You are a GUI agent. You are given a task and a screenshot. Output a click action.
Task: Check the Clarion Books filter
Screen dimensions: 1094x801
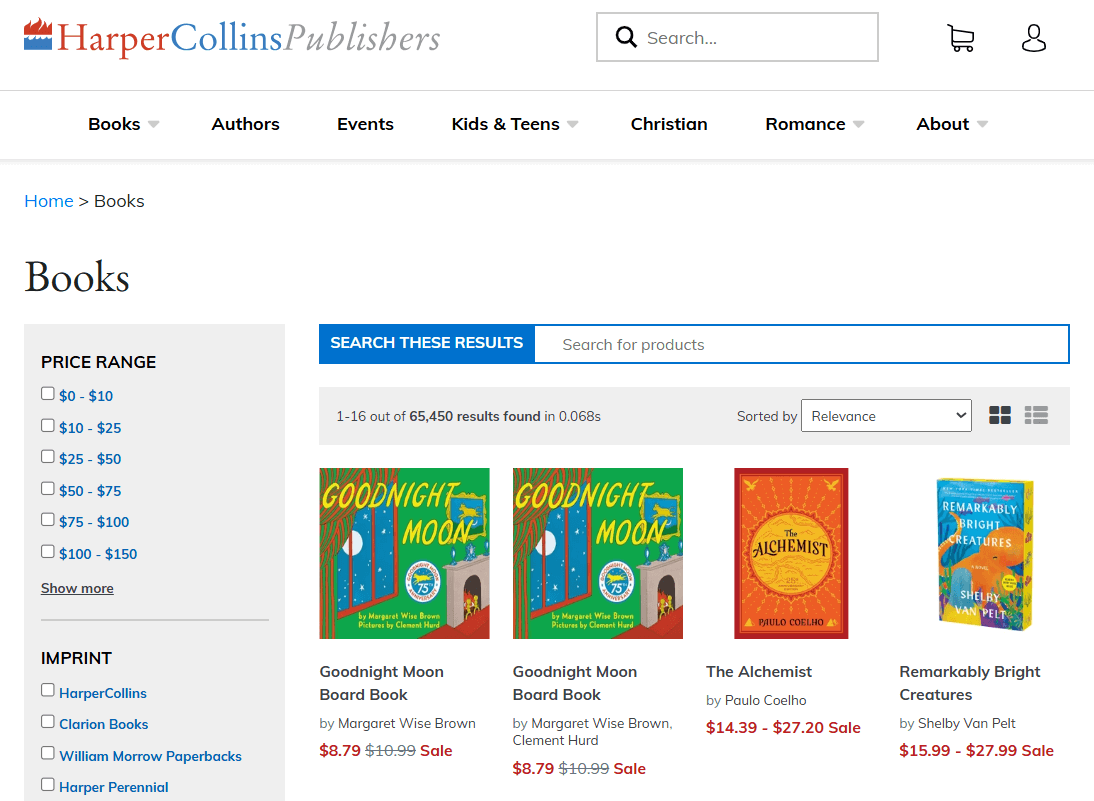tap(47, 722)
